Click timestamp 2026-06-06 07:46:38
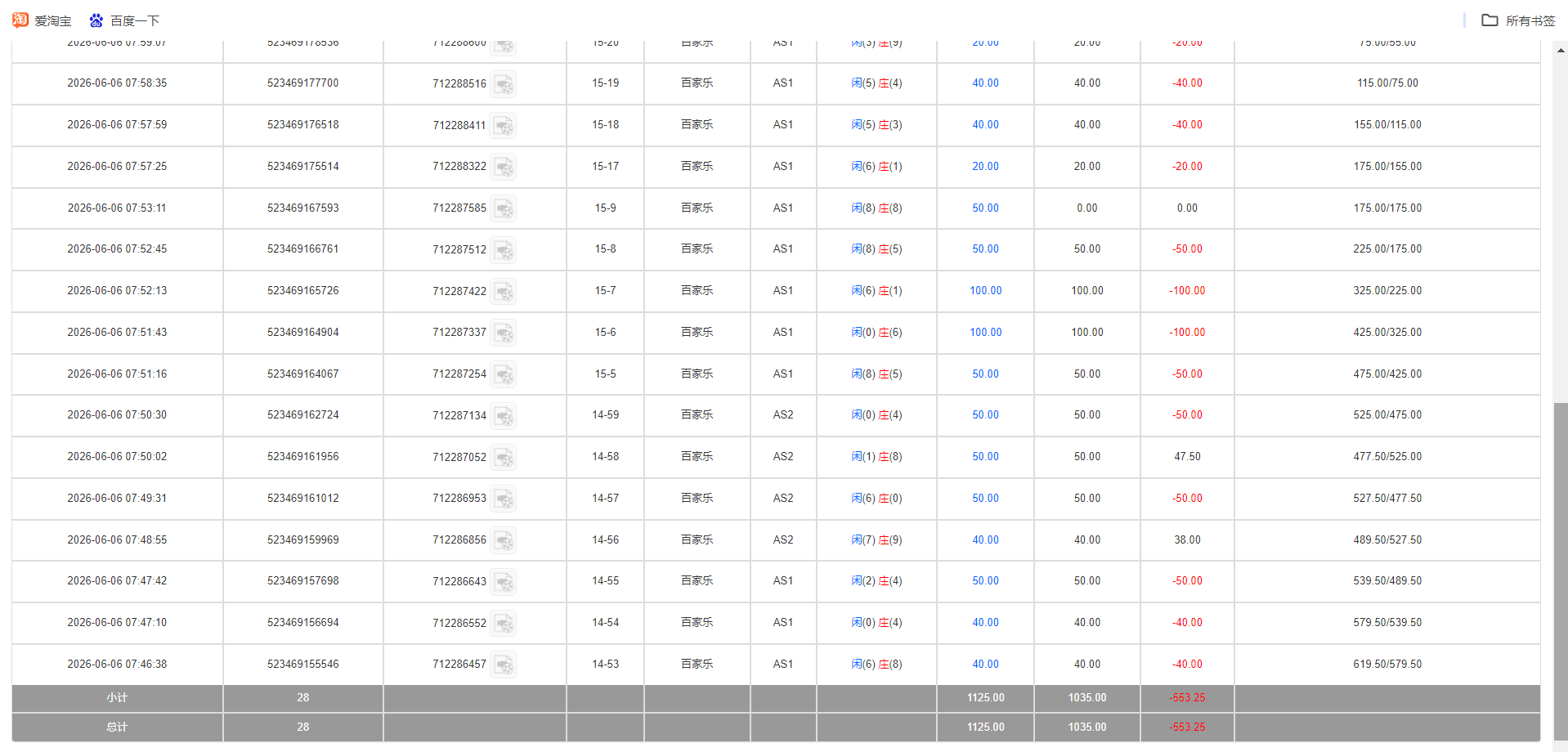Viewport: 1568px width, 752px height. click(x=117, y=665)
